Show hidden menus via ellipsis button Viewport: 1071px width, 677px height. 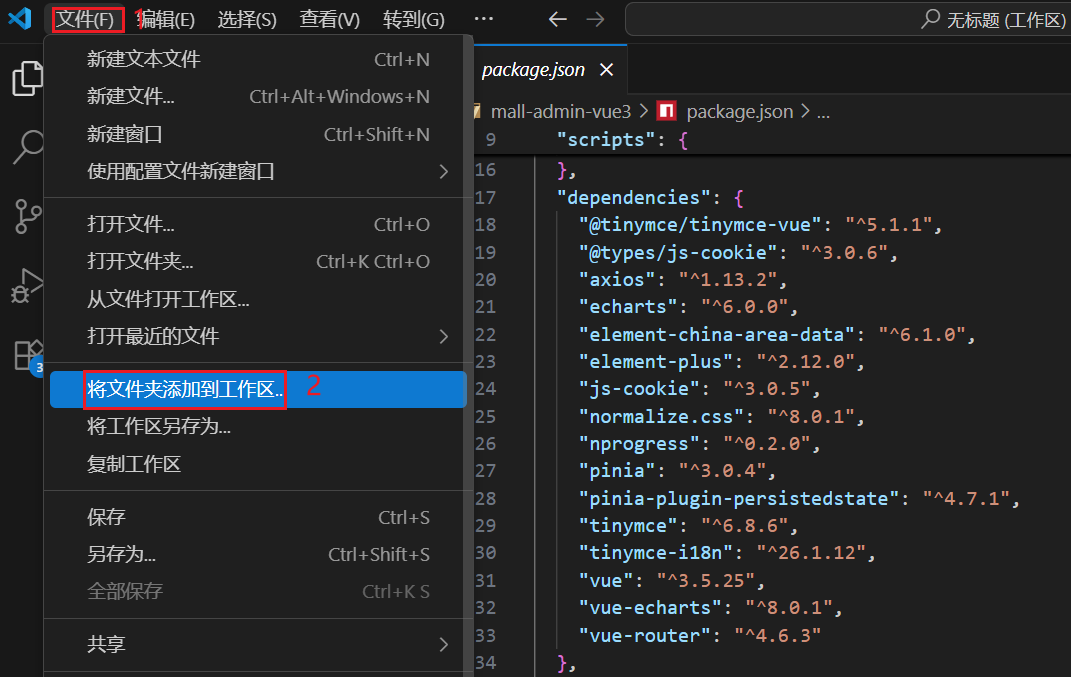[x=483, y=19]
